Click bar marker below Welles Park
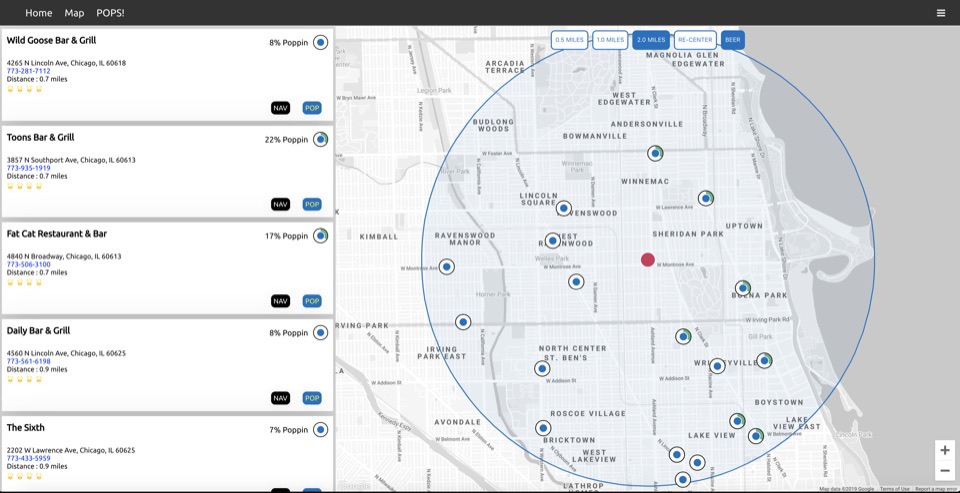The width and height of the screenshot is (960, 493). pyautogui.click(x=576, y=282)
